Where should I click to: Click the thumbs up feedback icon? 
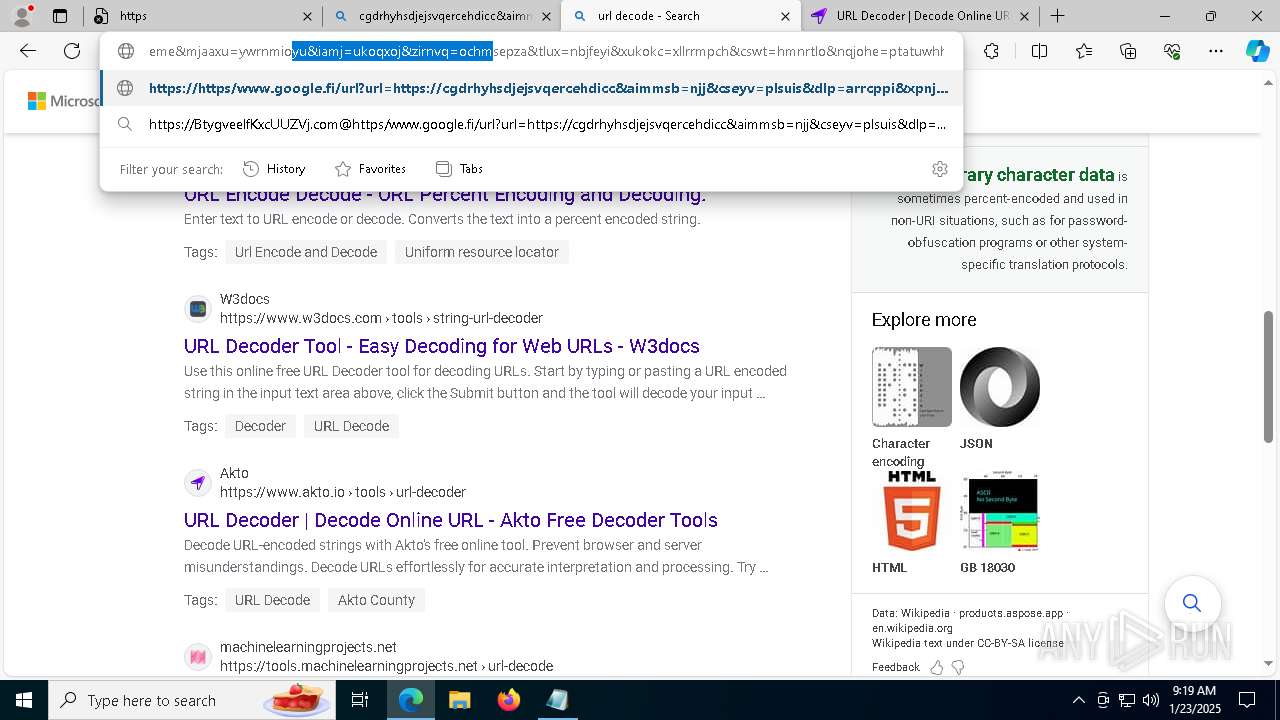937,667
